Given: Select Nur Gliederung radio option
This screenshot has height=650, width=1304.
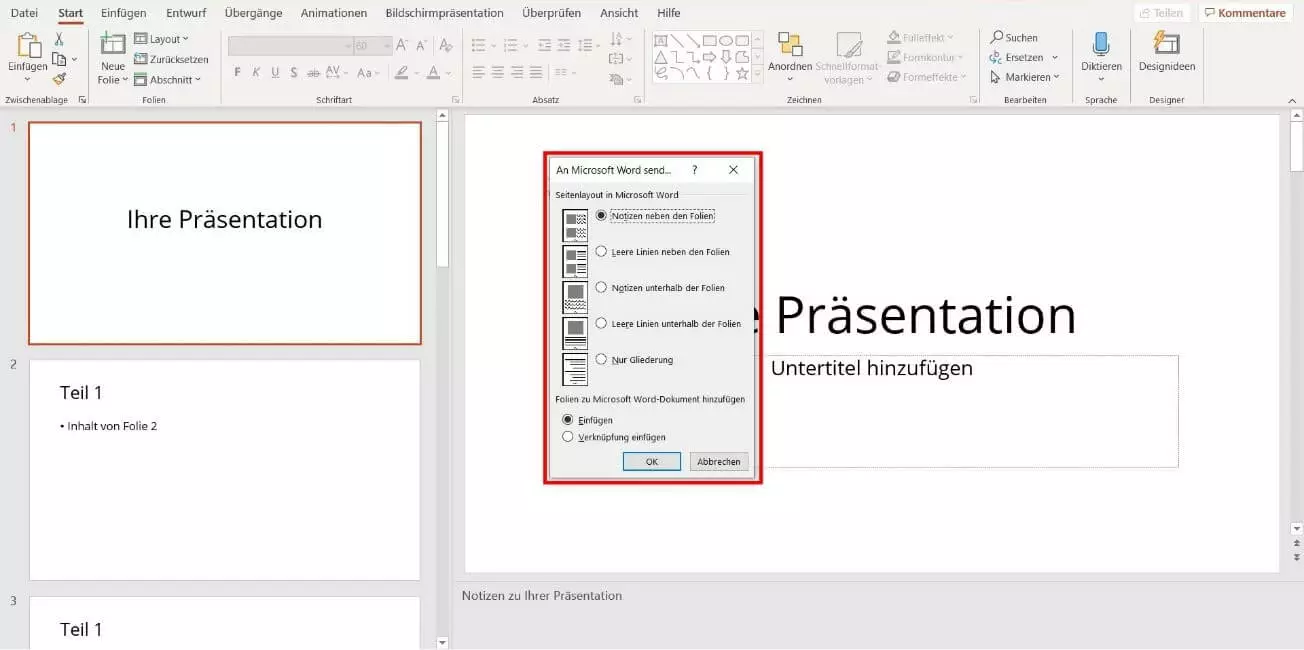Looking at the screenshot, I should [x=634, y=360].
